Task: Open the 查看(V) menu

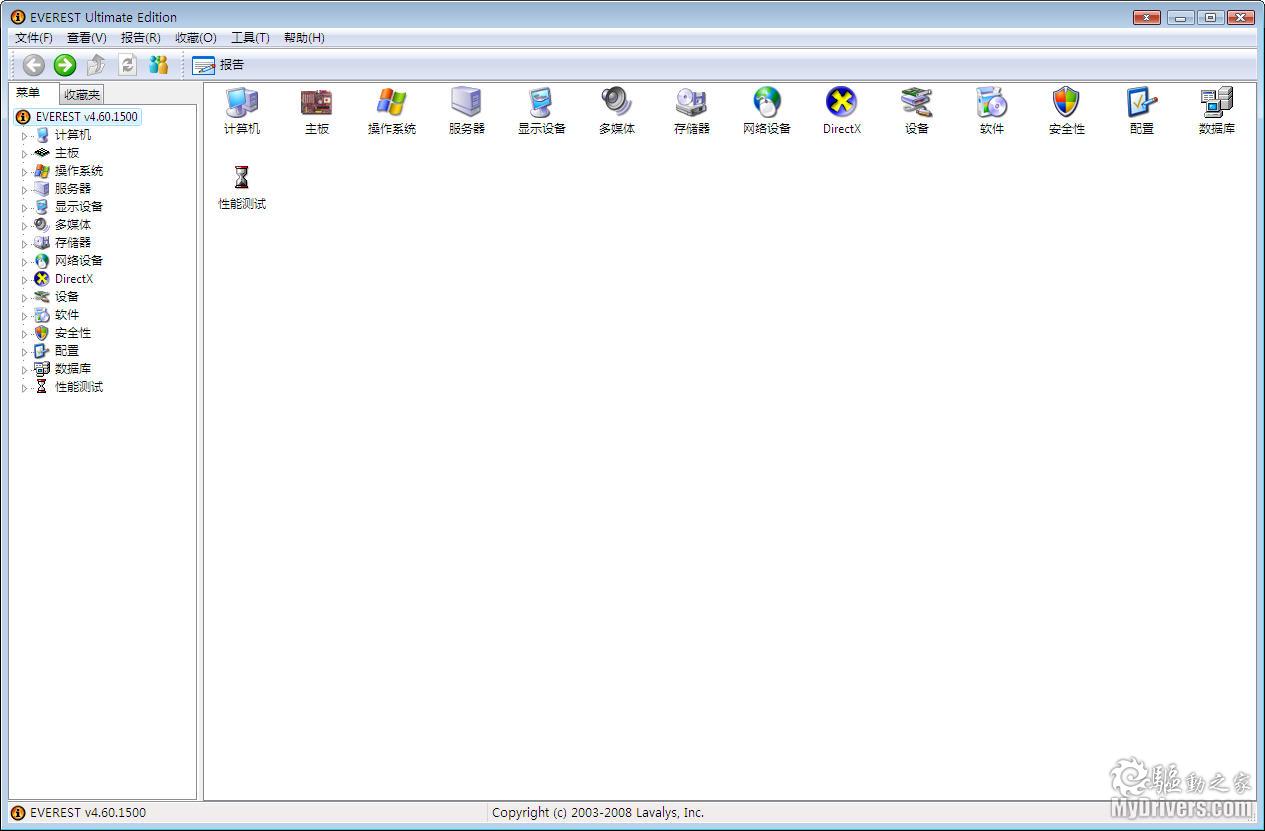Action: (87, 38)
